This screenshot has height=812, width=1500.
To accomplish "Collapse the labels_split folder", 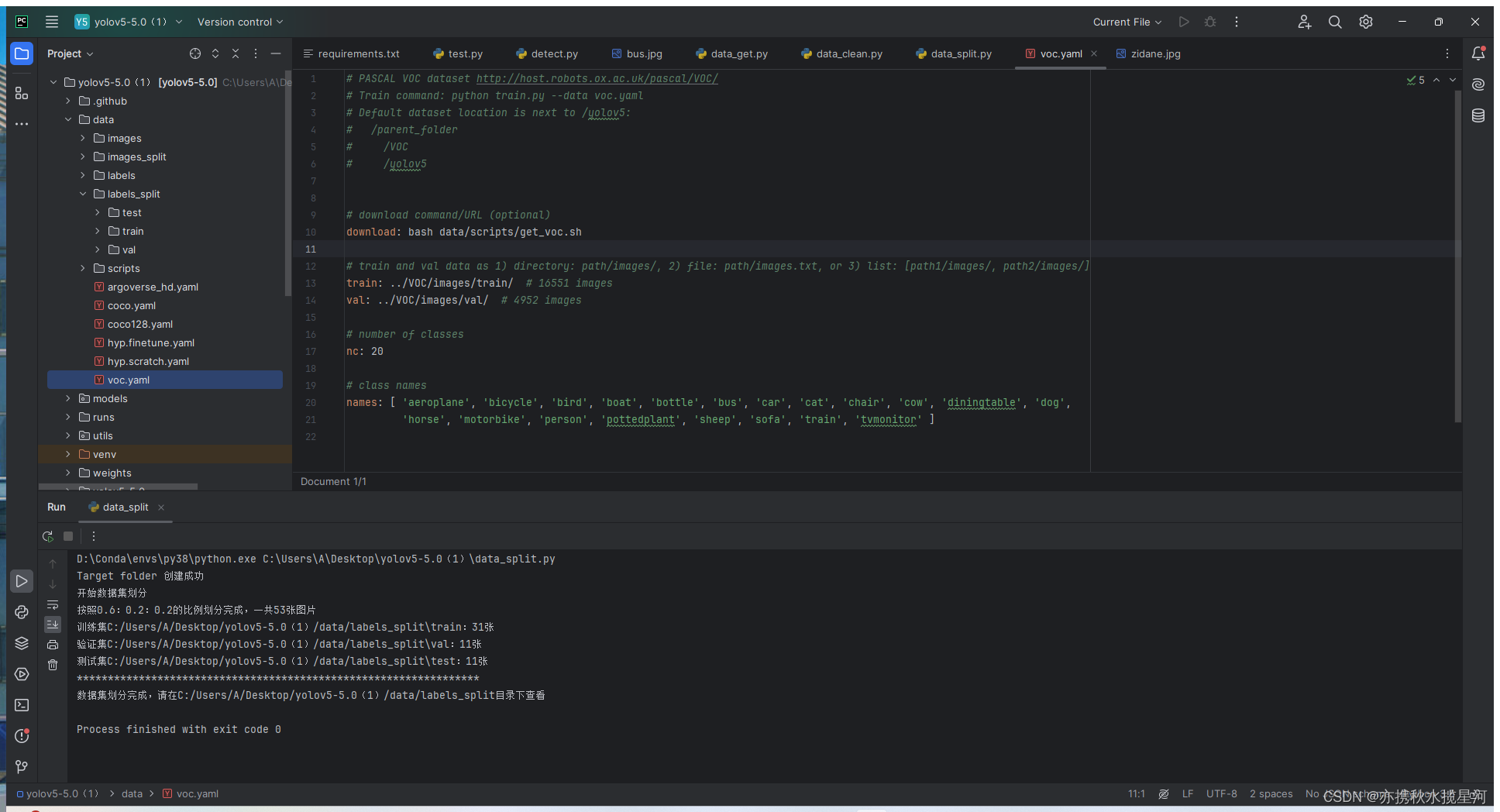I will 83,194.
